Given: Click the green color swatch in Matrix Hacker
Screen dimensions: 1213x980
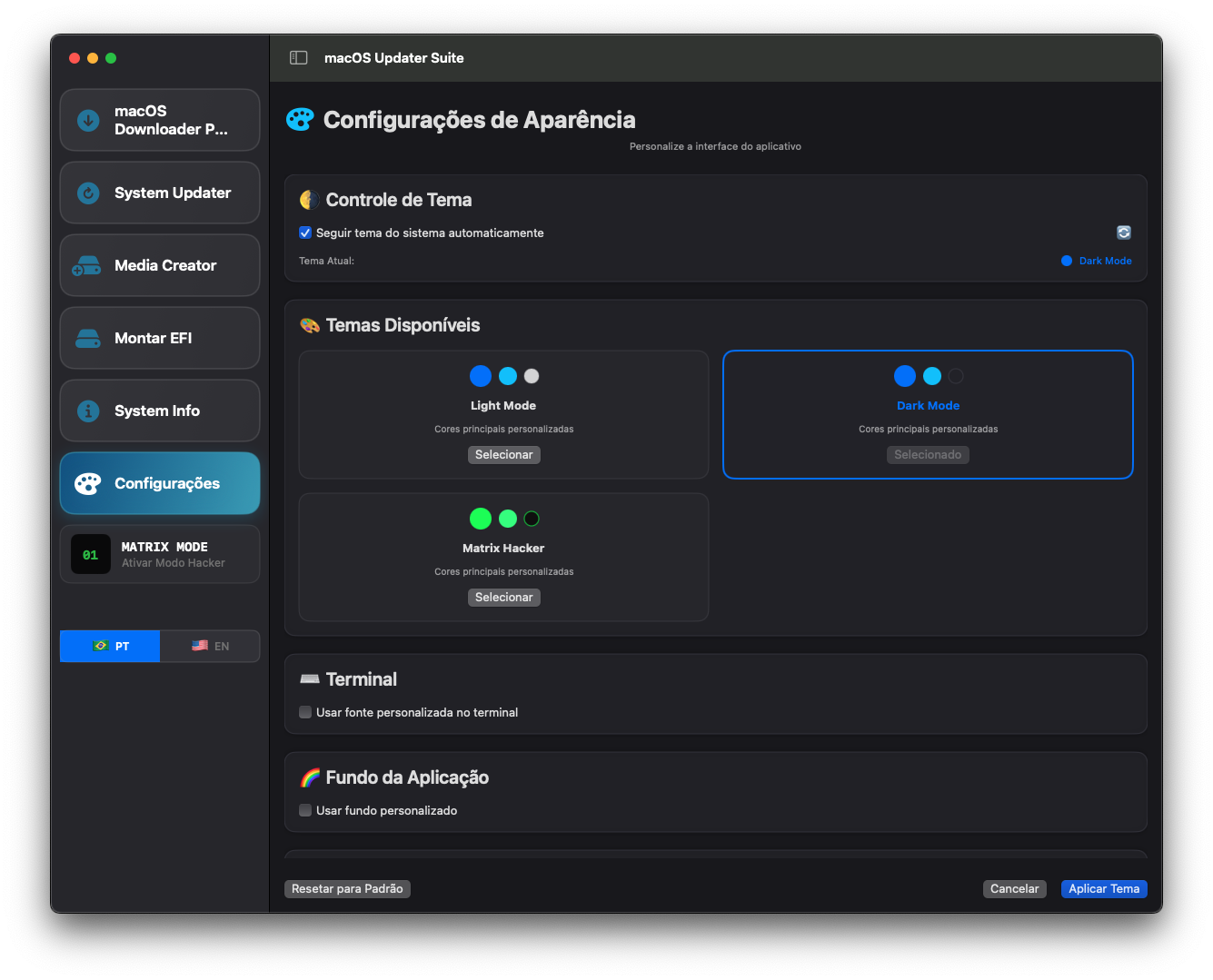Looking at the screenshot, I should pyautogui.click(x=481, y=518).
